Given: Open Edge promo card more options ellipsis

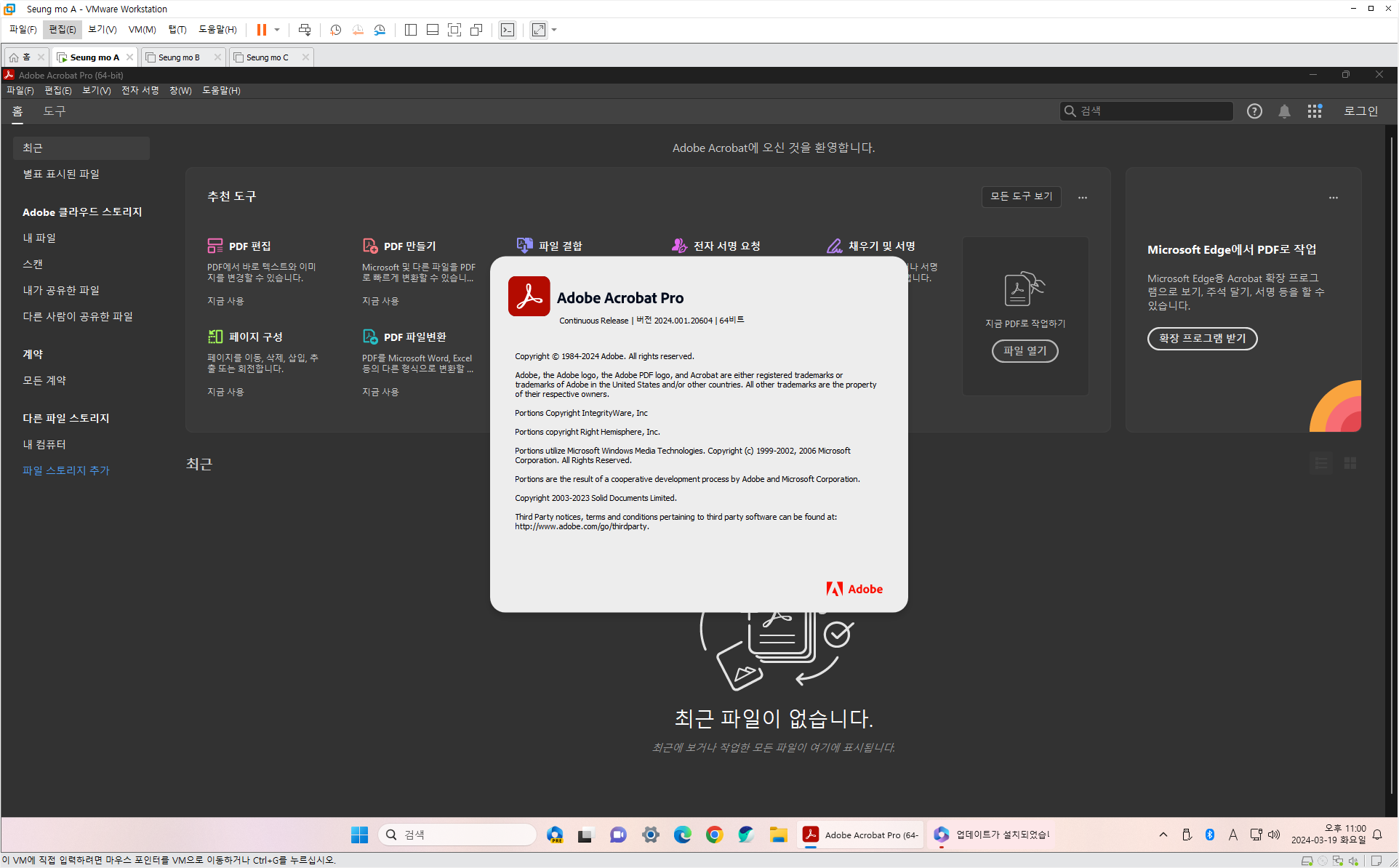Looking at the screenshot, I should tap(1334, 198).
